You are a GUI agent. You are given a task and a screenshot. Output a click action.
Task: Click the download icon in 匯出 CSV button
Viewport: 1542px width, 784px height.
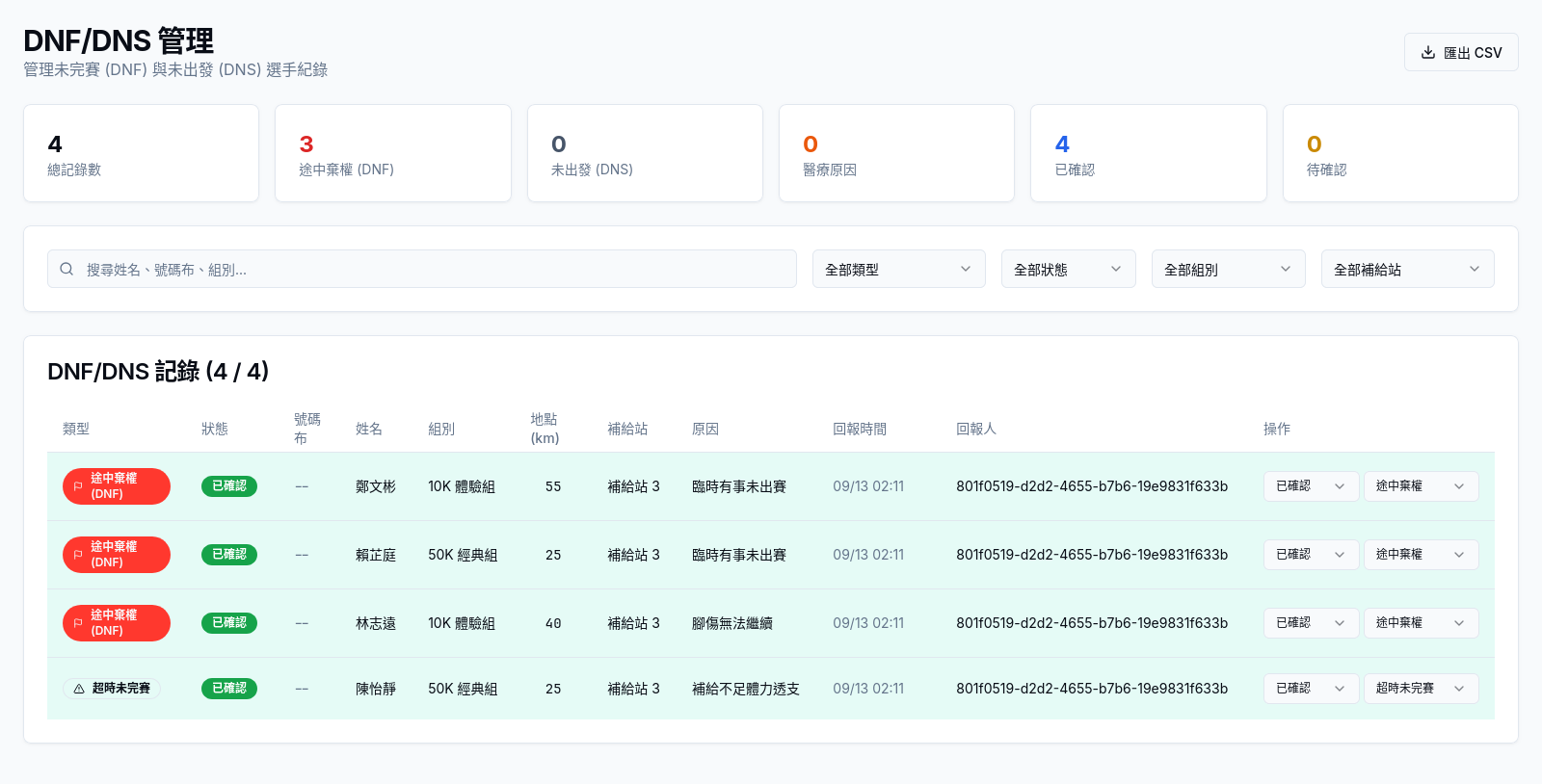point(1428,52)
